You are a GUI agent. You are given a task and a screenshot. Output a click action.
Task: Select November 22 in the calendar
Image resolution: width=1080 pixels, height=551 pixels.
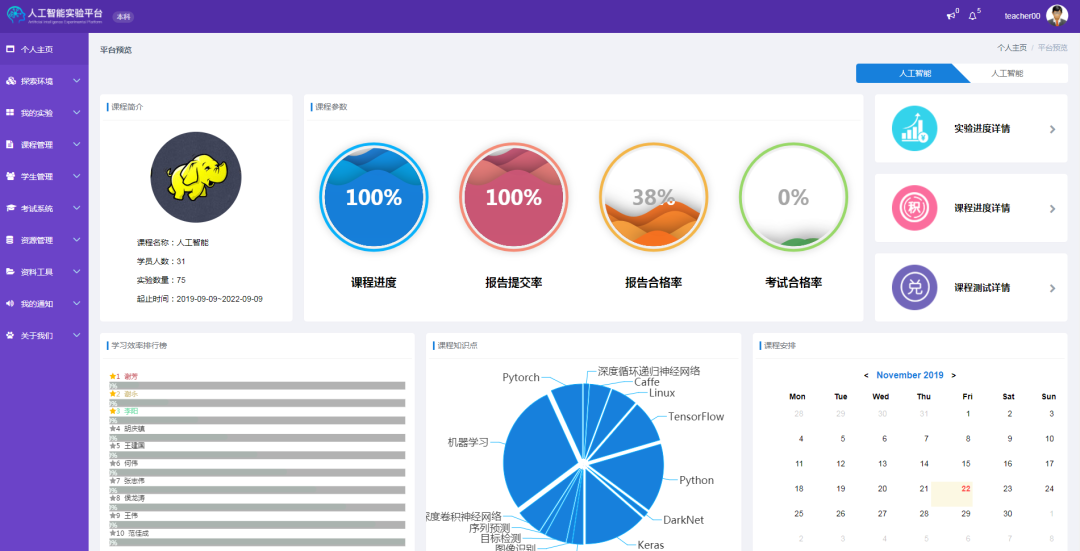[x=967, y=489]
